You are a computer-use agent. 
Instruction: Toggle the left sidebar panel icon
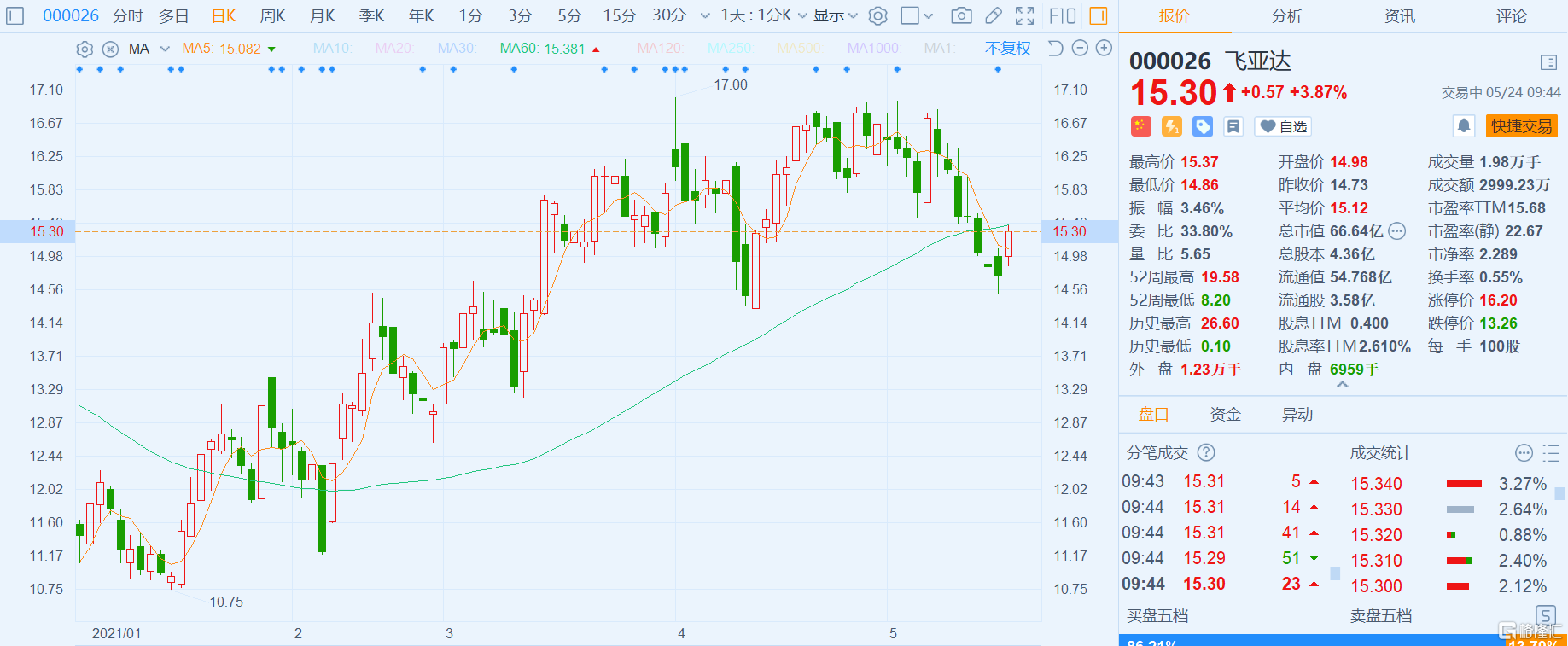pos(15,15)
